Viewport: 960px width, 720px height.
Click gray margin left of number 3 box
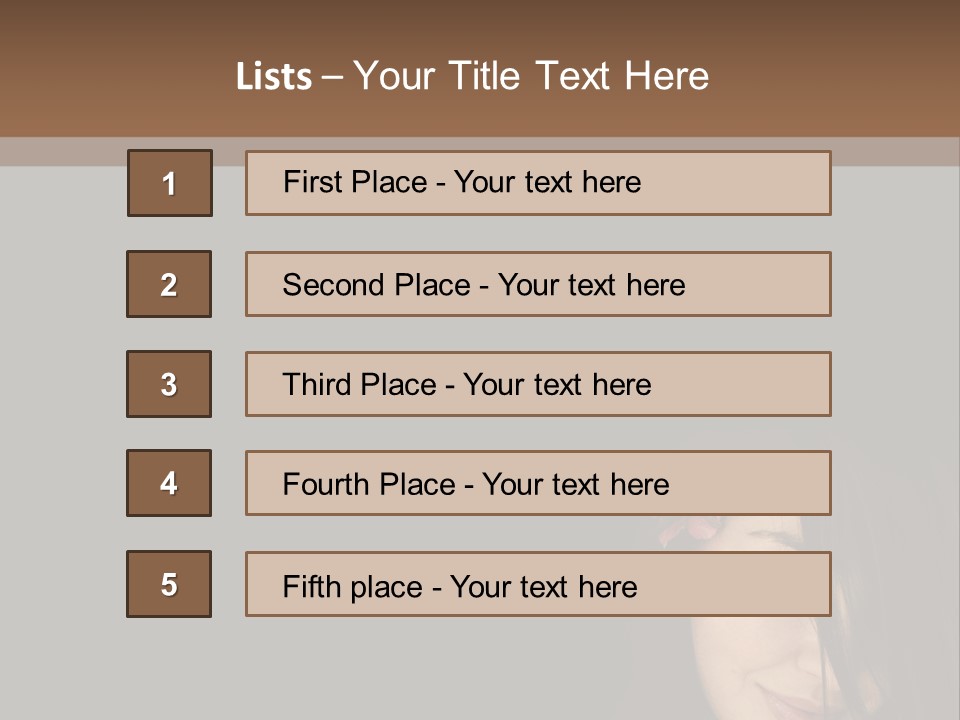(x=60, y=384)
